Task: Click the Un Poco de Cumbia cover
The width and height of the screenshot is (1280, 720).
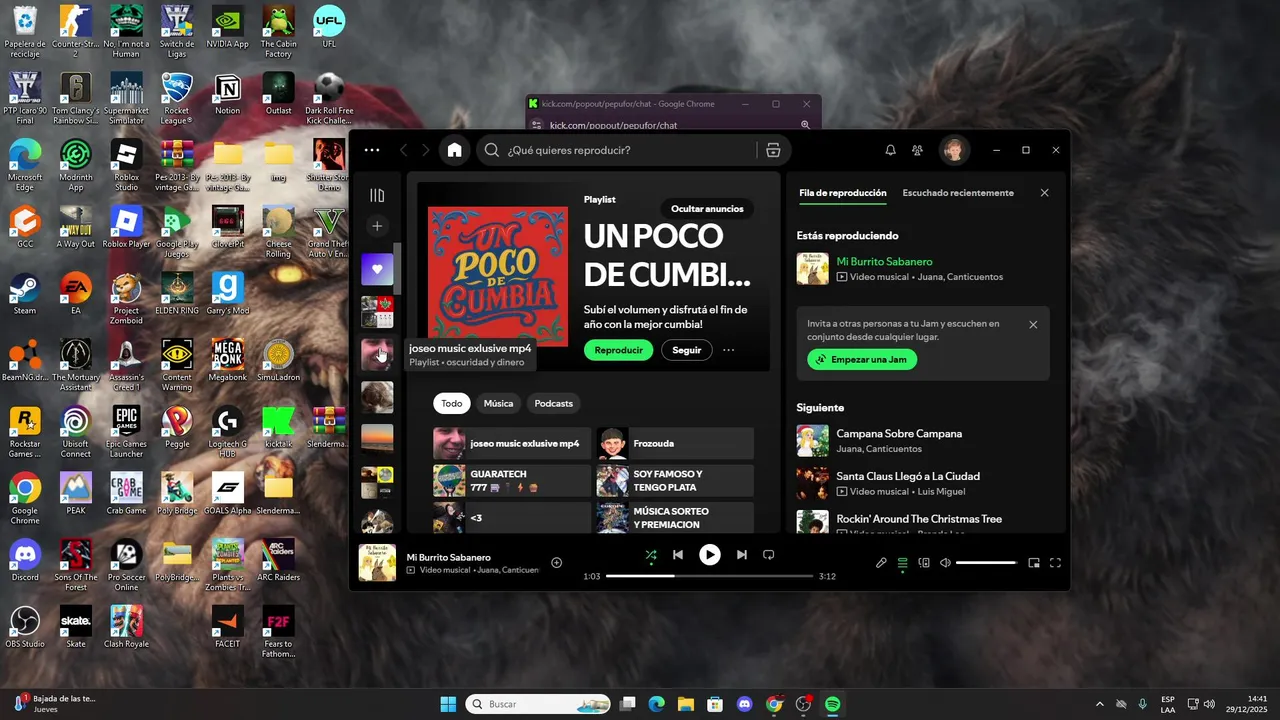Action: tap(498, 275)
